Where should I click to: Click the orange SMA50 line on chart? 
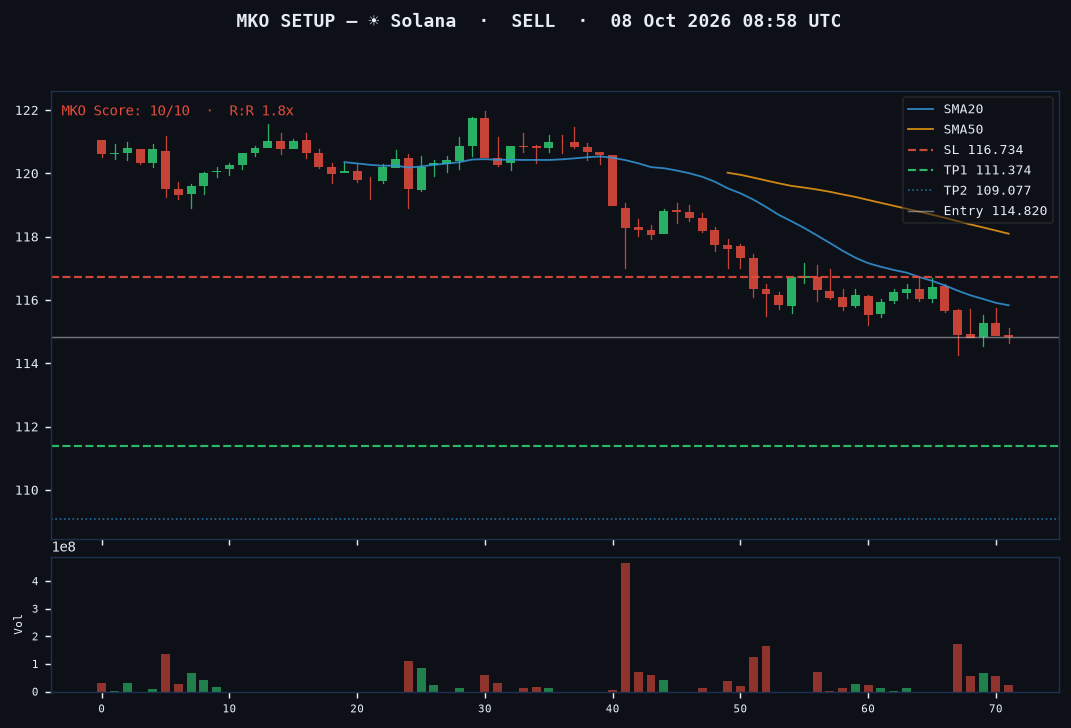tap(867, 200)
